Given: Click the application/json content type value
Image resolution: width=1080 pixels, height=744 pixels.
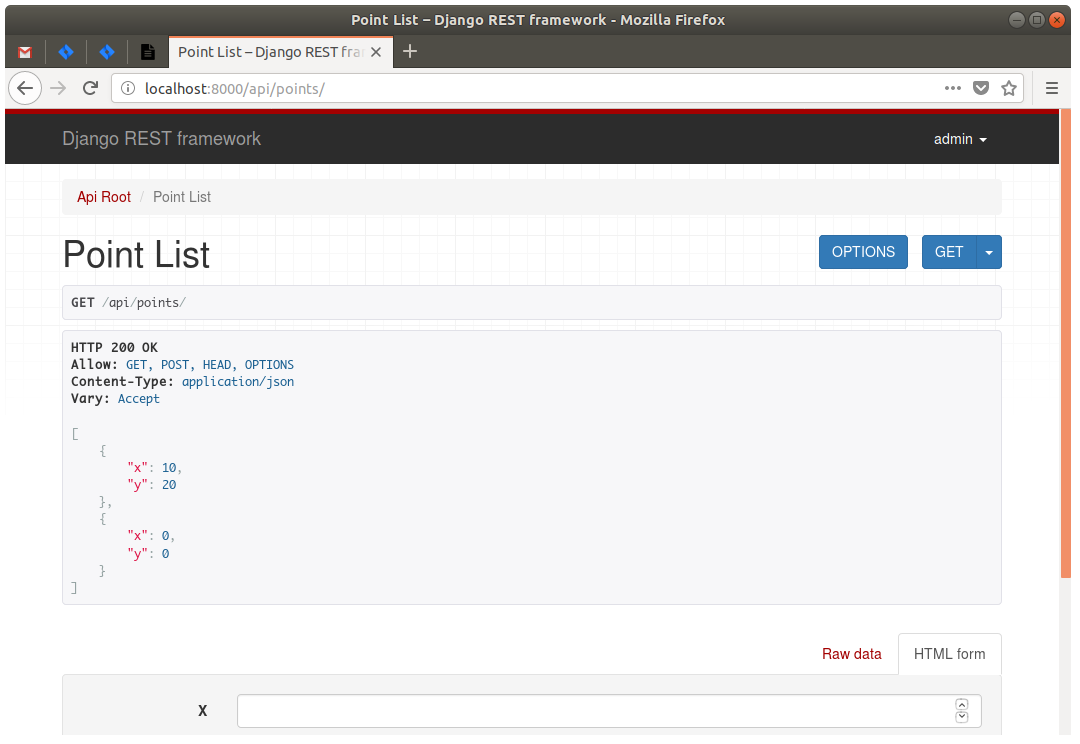Looking at the screenshot, I should coord(238,382).
